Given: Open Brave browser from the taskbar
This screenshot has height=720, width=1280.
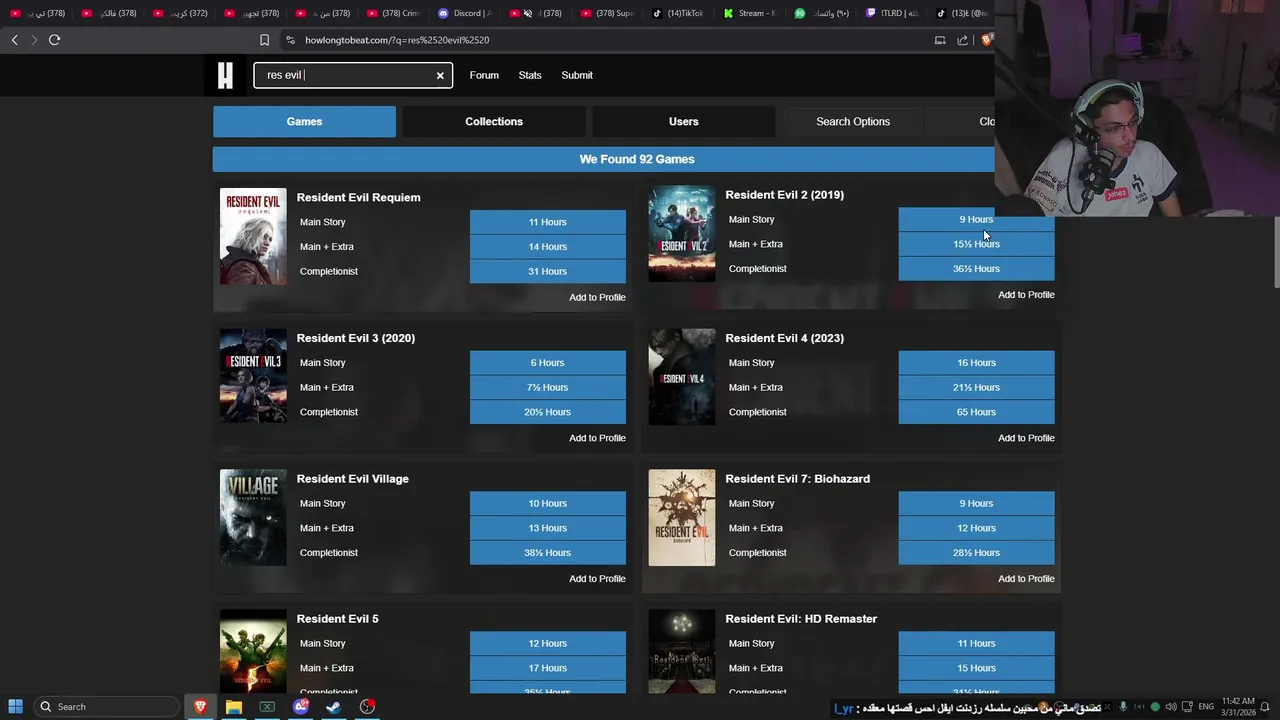Looking at the screenshot, I should 200,707.
